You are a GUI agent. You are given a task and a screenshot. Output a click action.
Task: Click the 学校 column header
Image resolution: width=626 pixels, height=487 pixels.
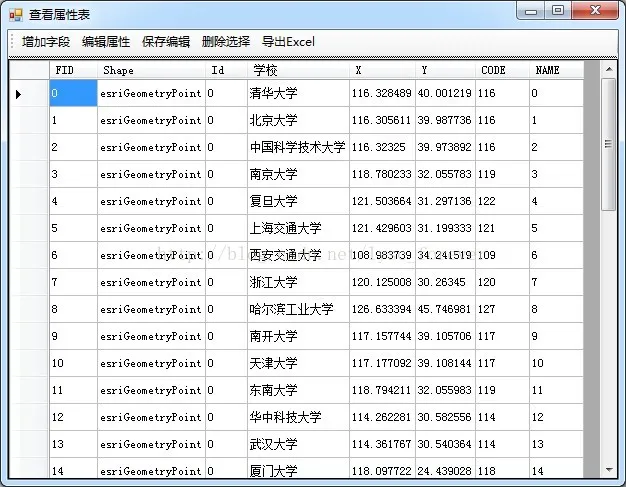(x=298, y=70)
